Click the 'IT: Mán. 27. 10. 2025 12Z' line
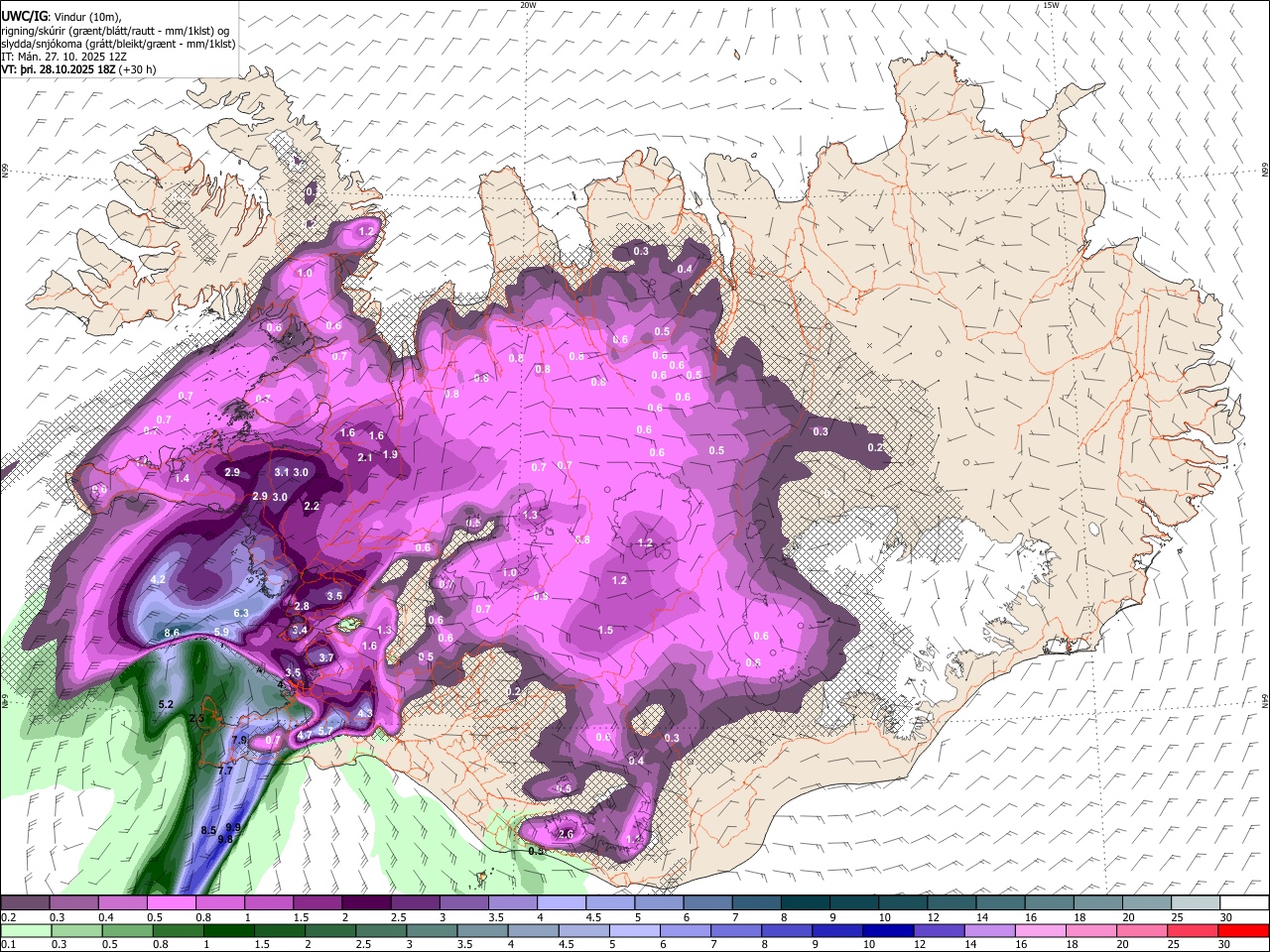 [x=63, y=57]
